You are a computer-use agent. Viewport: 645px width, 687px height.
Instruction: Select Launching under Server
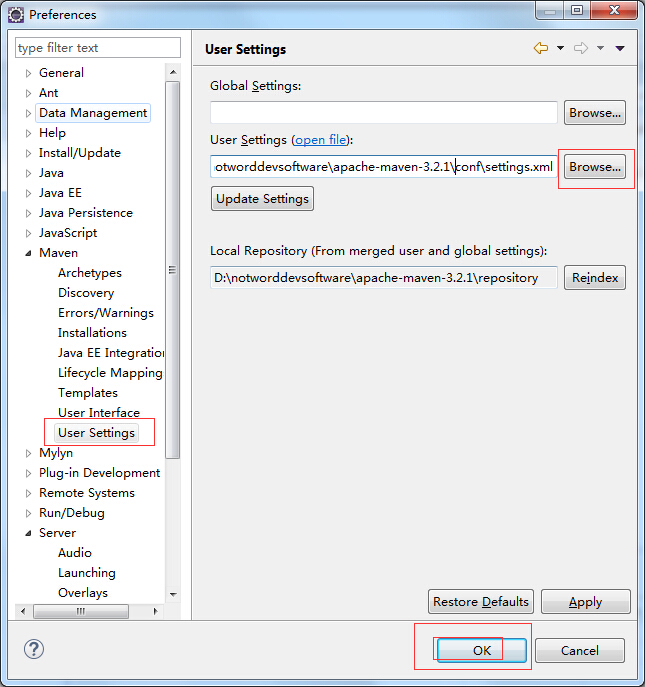click(87, 573)
